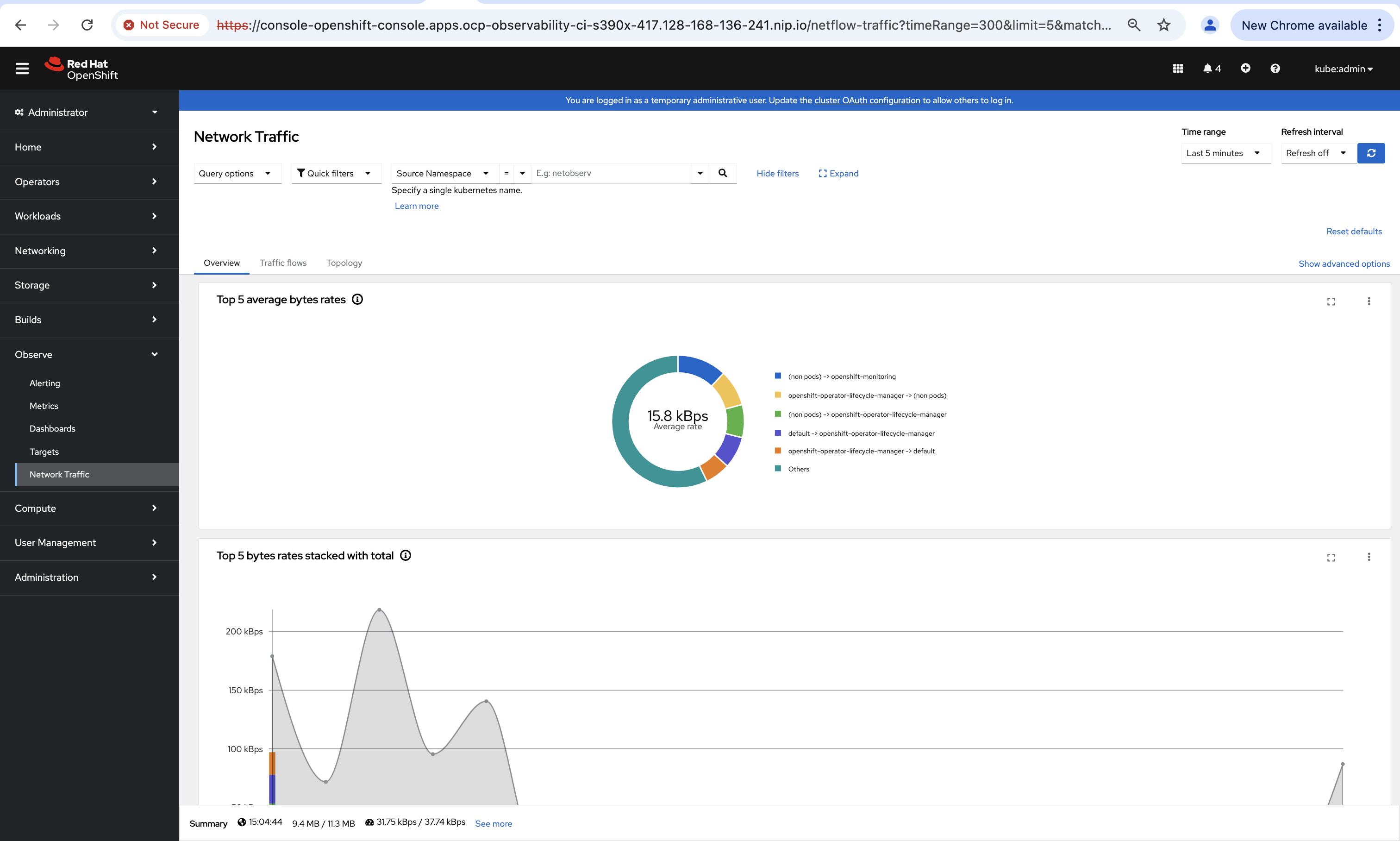This screenshot has height=841, width=1400.
Task: Toggle the Others legend entry in donut chart
Action: click(798, 469)
